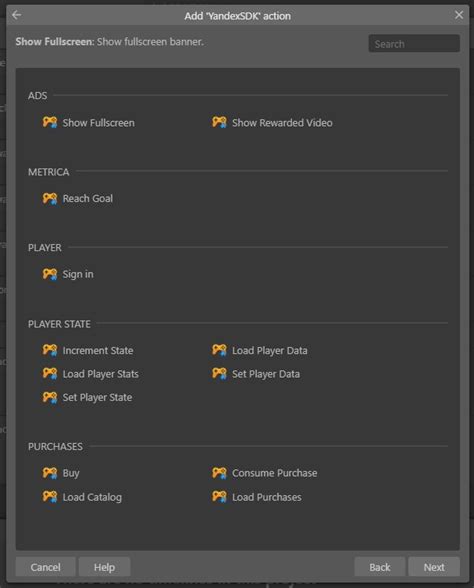Pick the Reach Goal action icon
The image size is (474, 588).
(x=50, y=198)
